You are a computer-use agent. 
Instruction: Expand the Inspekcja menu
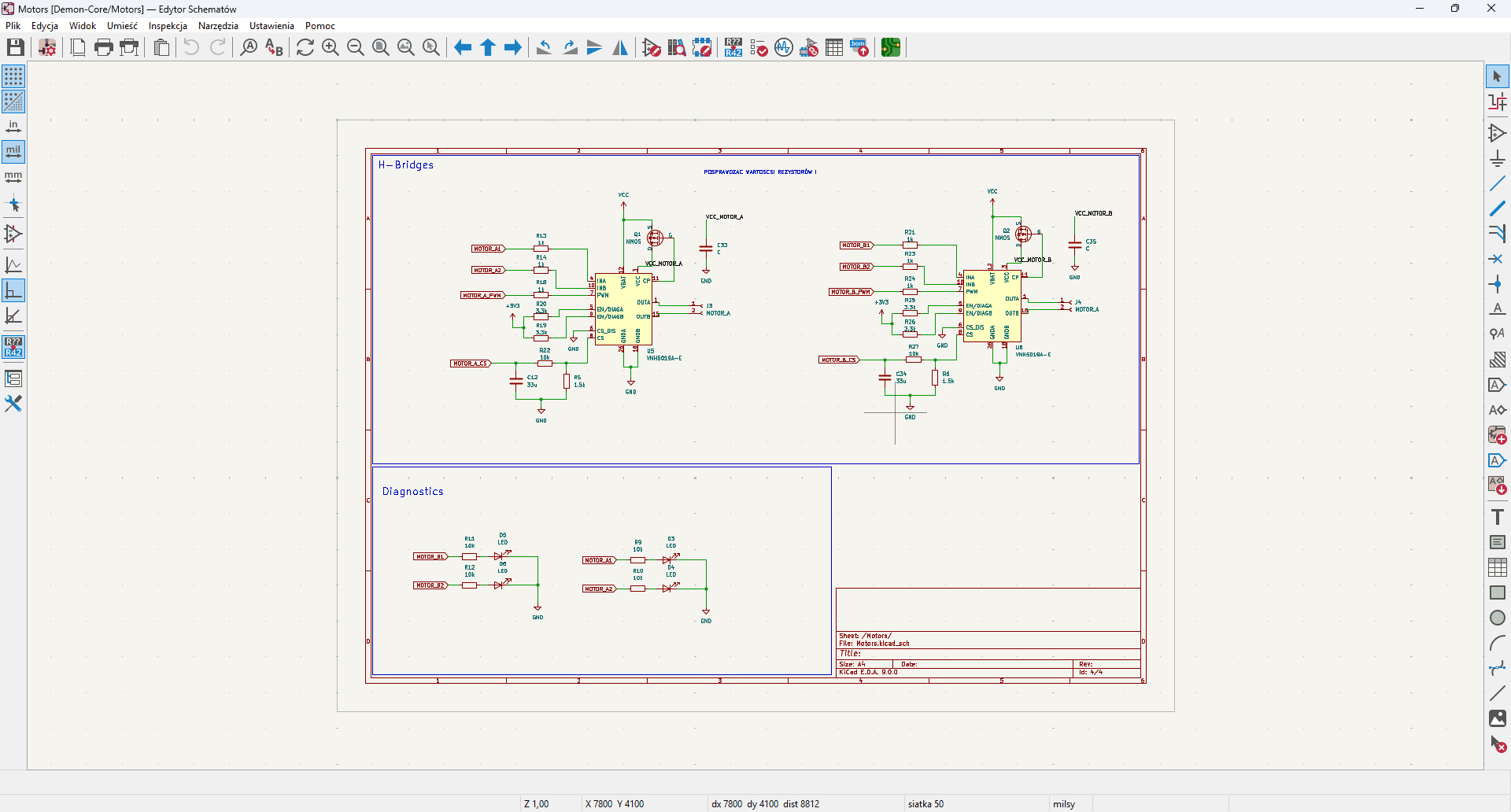click(x=168, y=26)
